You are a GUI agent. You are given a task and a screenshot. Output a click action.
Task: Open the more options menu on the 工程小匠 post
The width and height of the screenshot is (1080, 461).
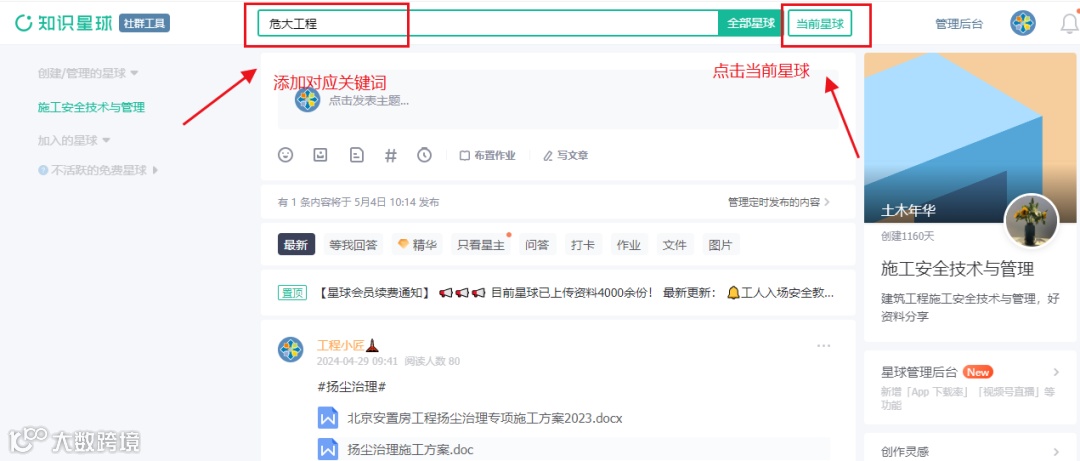[824, 346]
